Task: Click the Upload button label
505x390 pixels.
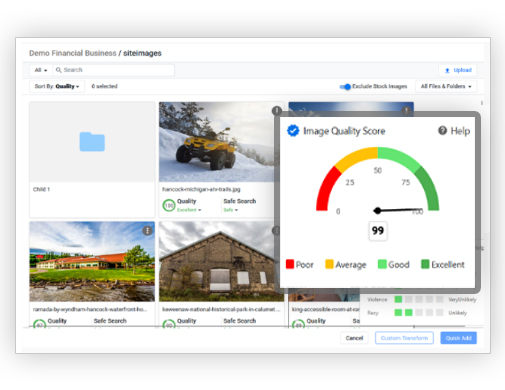Action: (x=462, y=70)
